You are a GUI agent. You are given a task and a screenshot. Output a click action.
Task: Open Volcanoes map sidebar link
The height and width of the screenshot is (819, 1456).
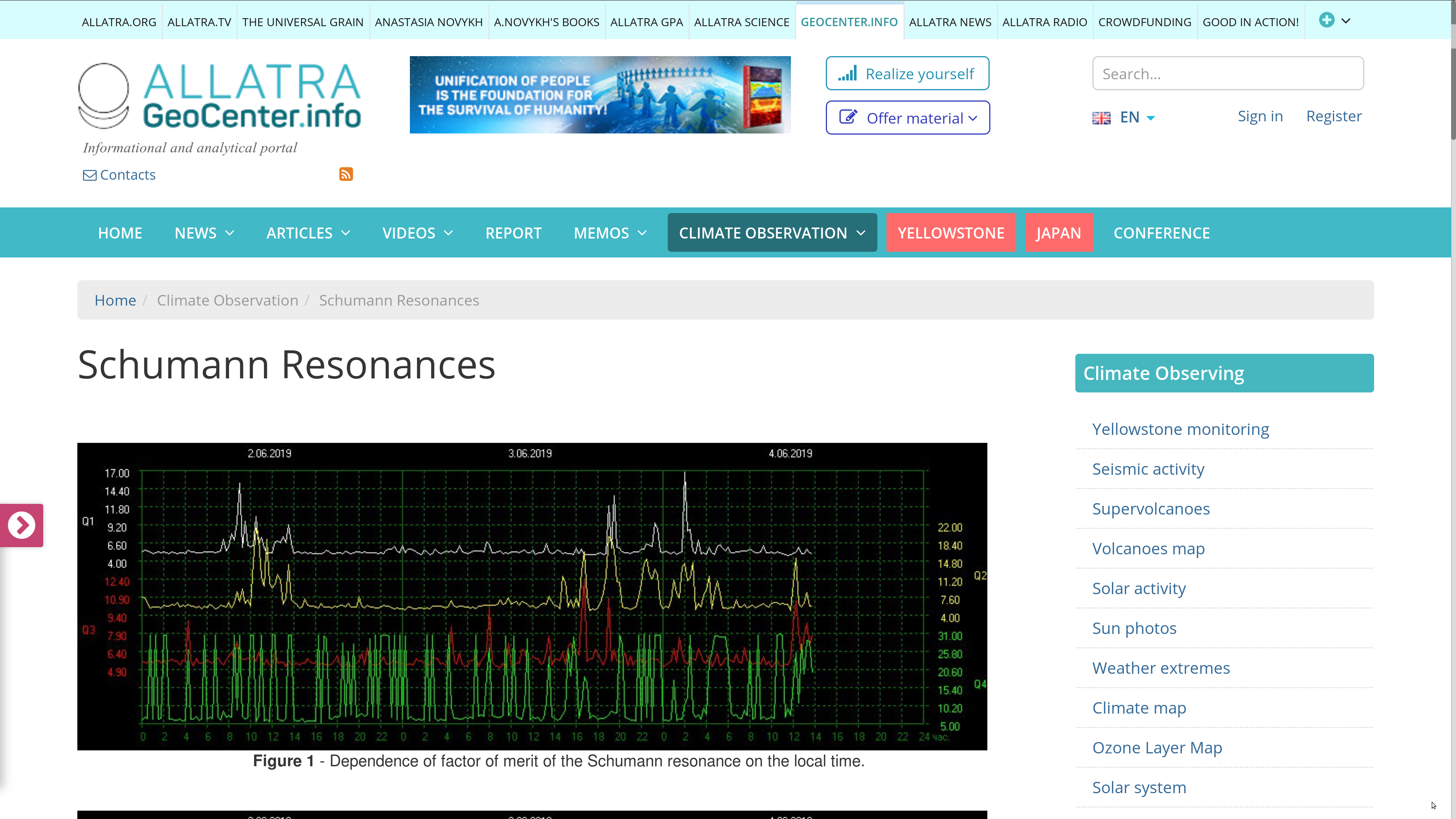(1148, 548)
